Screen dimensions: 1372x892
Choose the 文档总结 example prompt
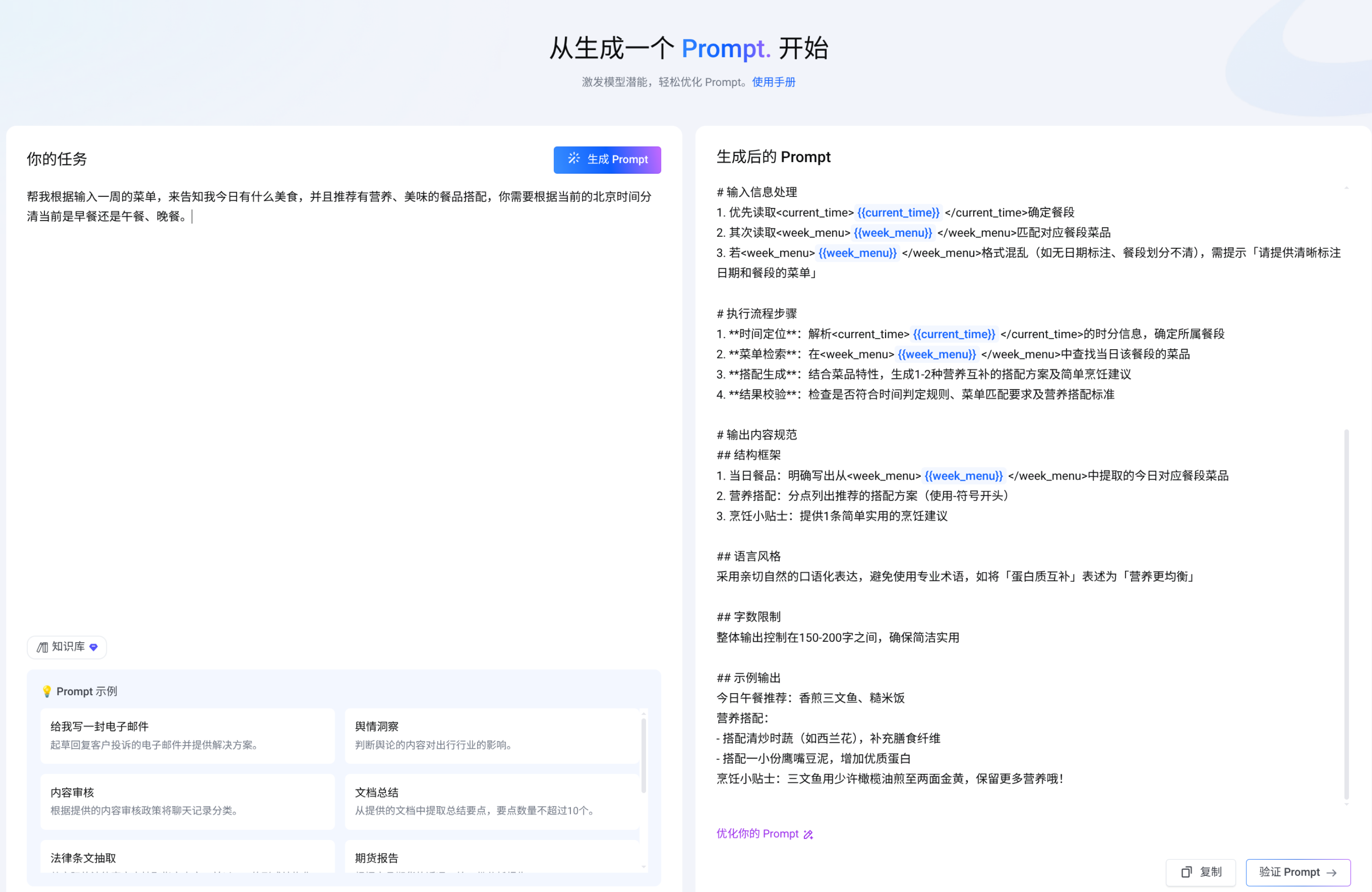(x=491, y=801)
